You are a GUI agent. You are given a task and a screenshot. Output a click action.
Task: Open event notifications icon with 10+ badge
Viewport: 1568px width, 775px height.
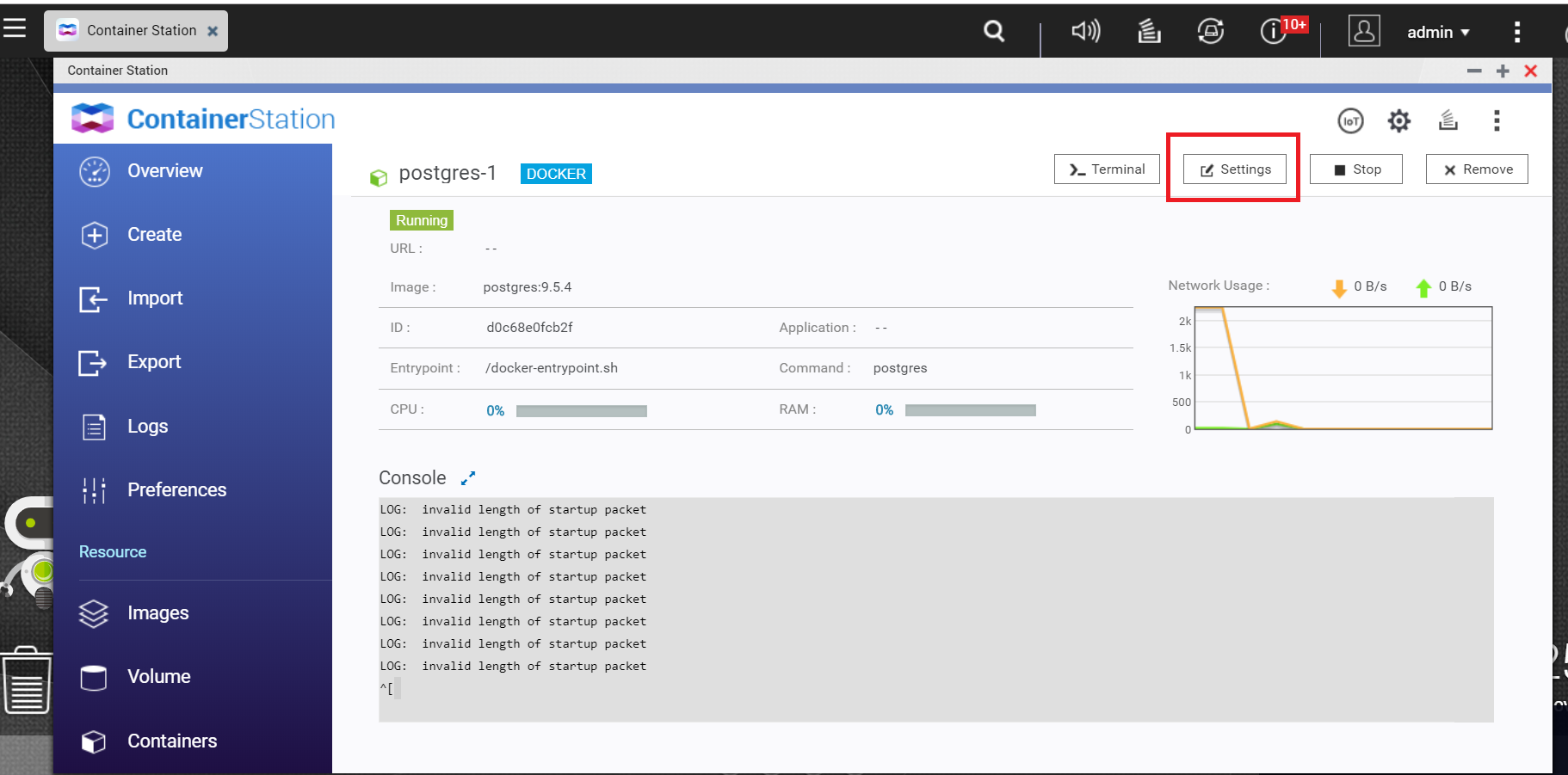pos(1274,31)
